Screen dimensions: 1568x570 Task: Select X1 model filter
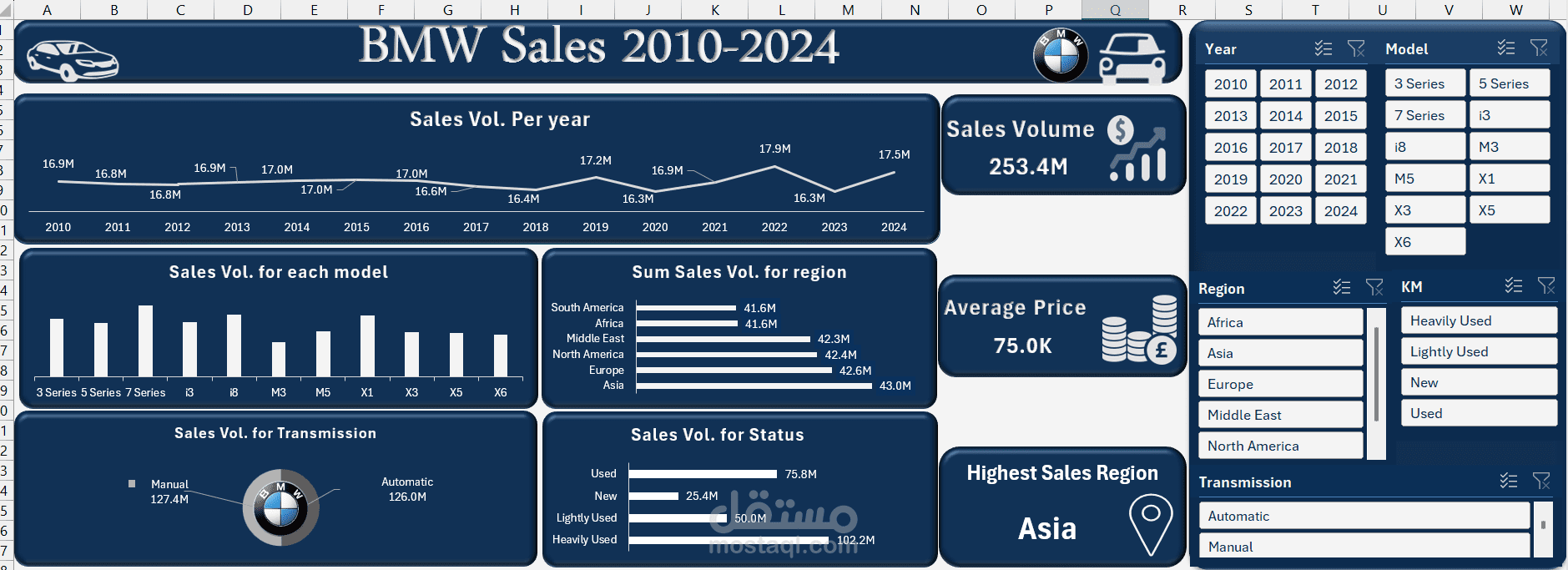click(1510, 179)
